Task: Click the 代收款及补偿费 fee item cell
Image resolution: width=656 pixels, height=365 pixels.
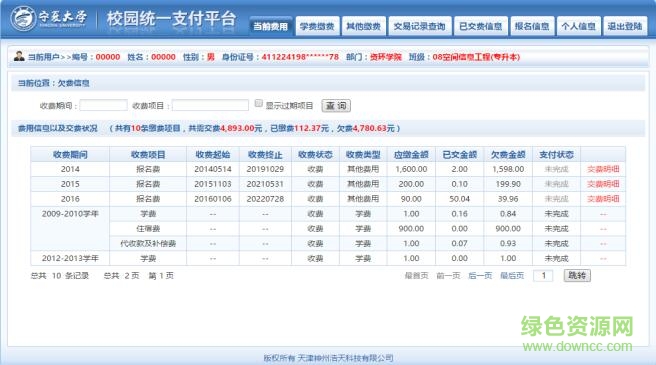Action: (148, 244)
